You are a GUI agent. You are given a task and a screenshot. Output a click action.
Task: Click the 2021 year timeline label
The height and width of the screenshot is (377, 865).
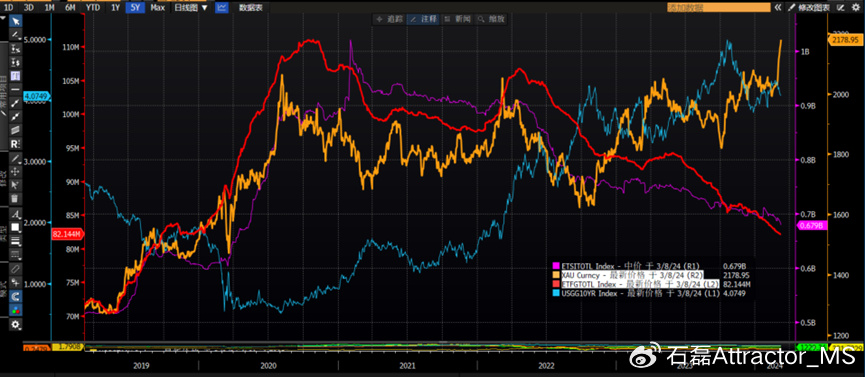click(407, 365)
